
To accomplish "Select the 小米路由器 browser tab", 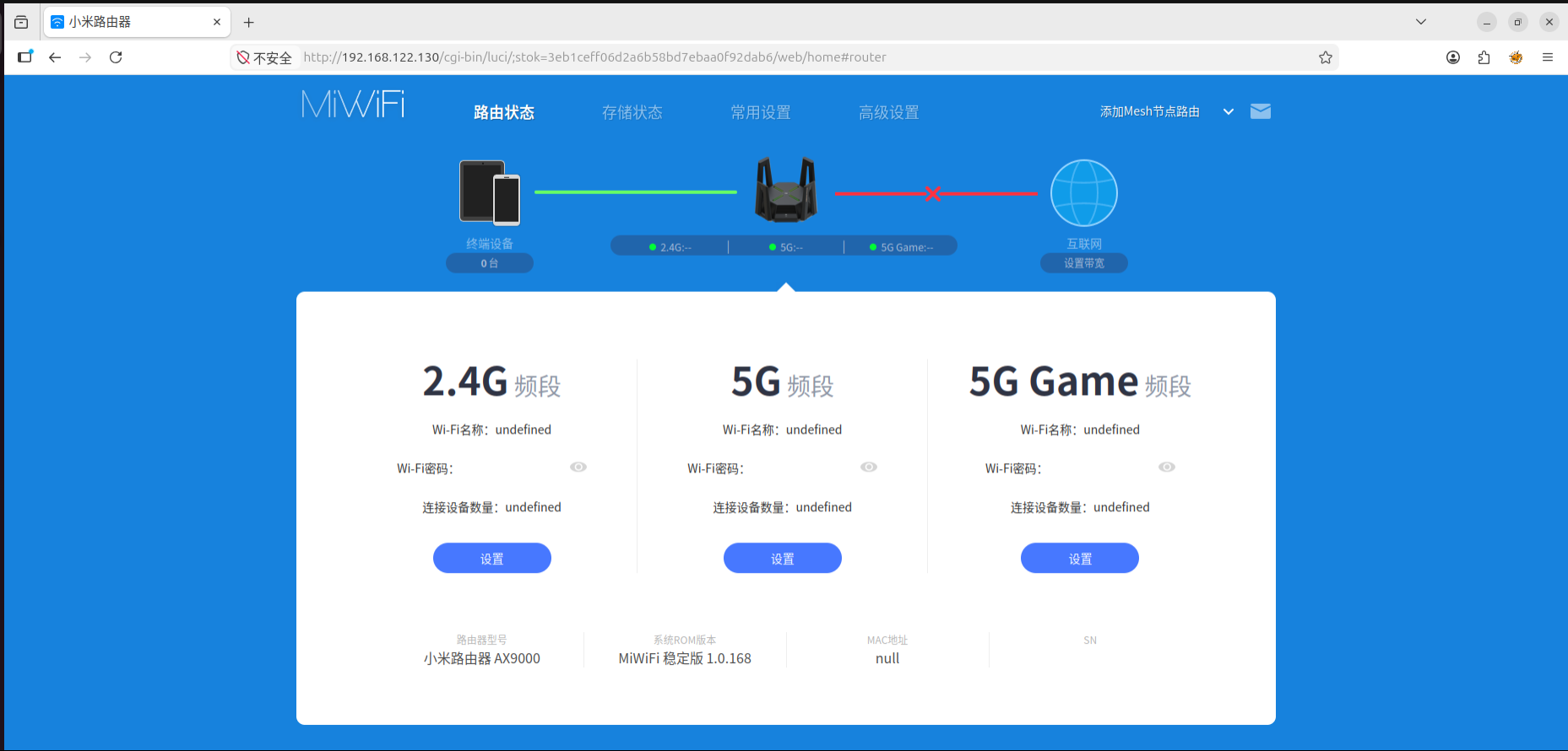I will coord(137,22).
